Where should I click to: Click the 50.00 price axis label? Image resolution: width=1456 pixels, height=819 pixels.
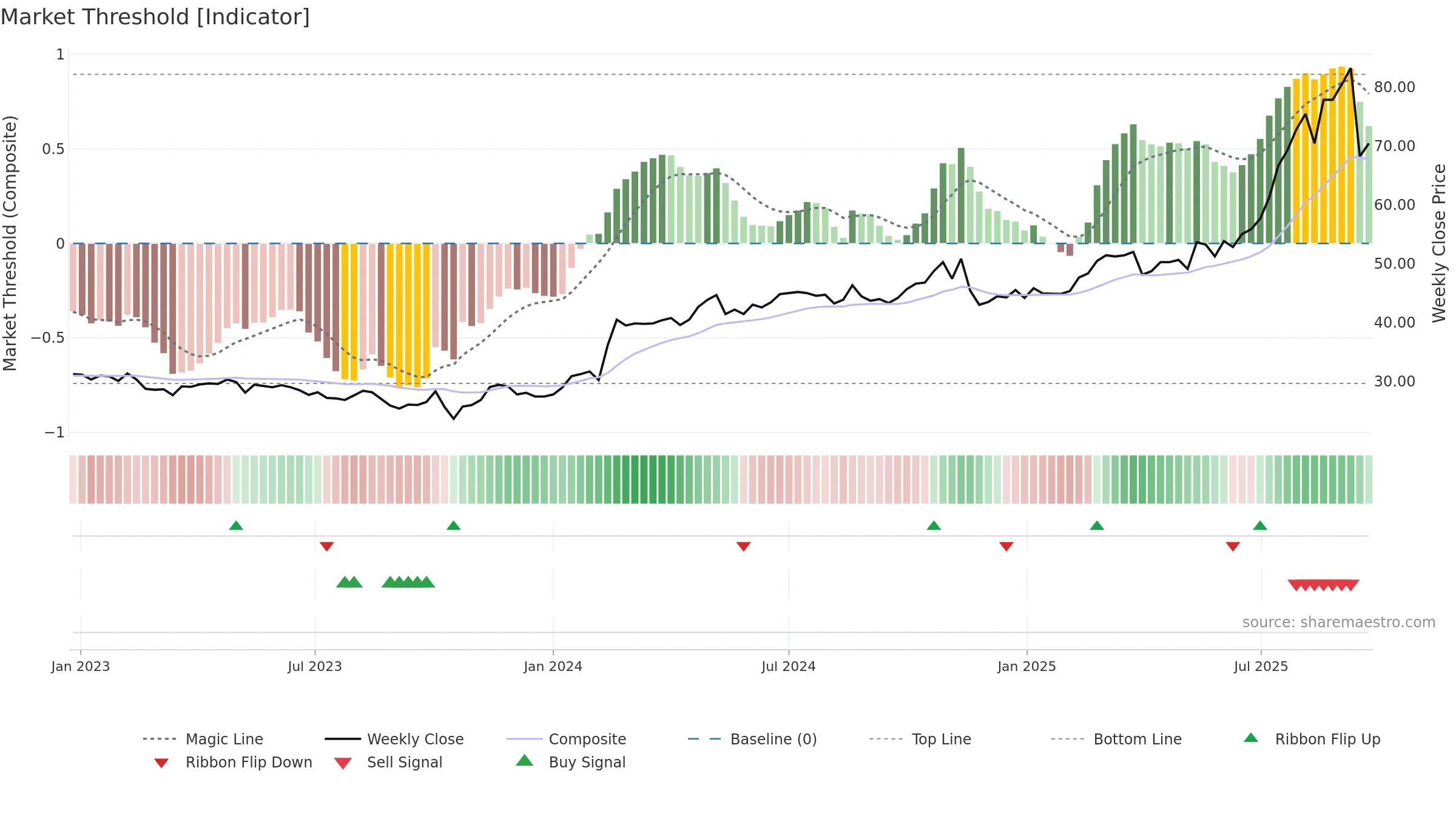click(1395, 264)
